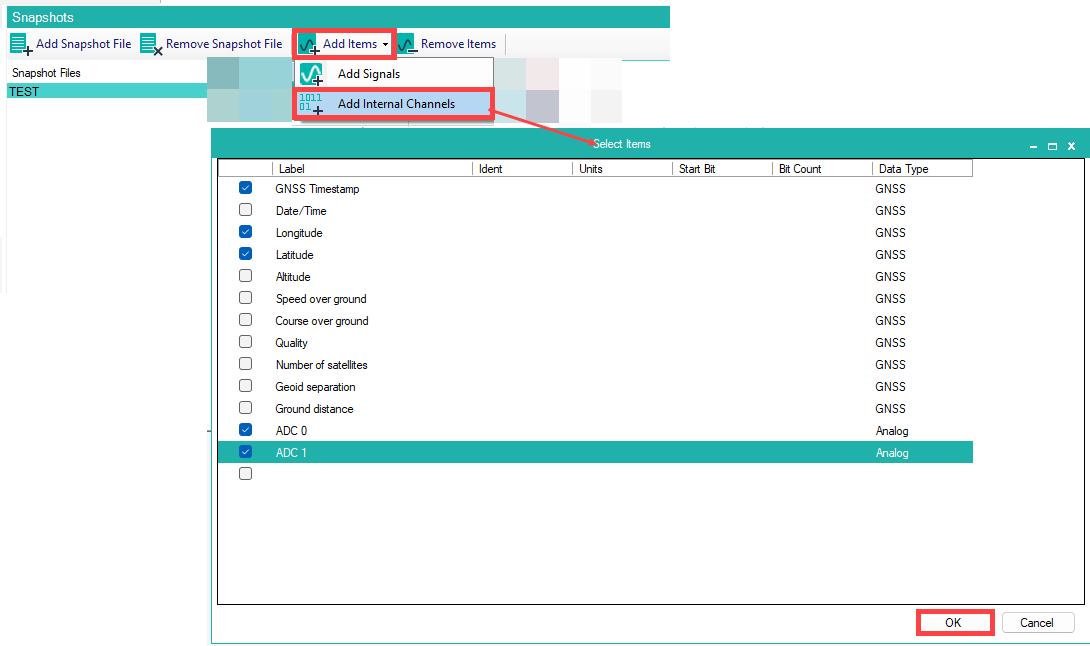Choose Add Internal Channels menu entry
The width and height of the screenshot is (1090, 646).
coord(396,104)
